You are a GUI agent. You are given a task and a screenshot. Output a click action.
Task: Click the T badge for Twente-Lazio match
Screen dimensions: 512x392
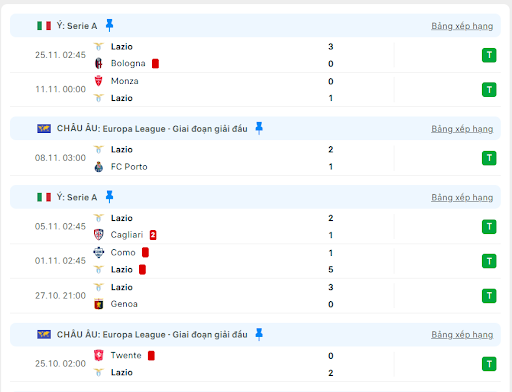pyautogui.click(x=489, y=364)
